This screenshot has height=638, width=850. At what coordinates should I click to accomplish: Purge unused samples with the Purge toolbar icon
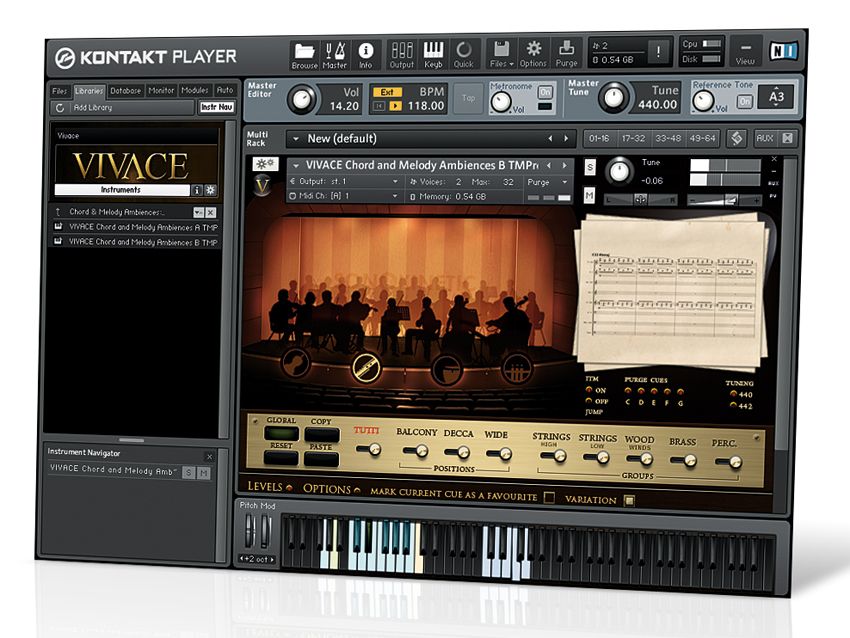566,50
